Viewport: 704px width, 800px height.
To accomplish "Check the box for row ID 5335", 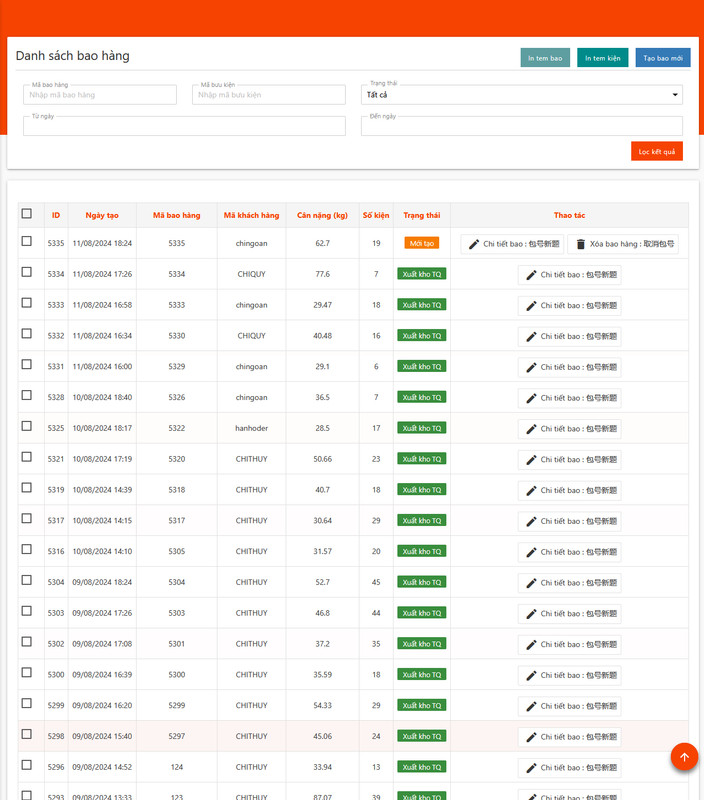I will click(27, 241).
